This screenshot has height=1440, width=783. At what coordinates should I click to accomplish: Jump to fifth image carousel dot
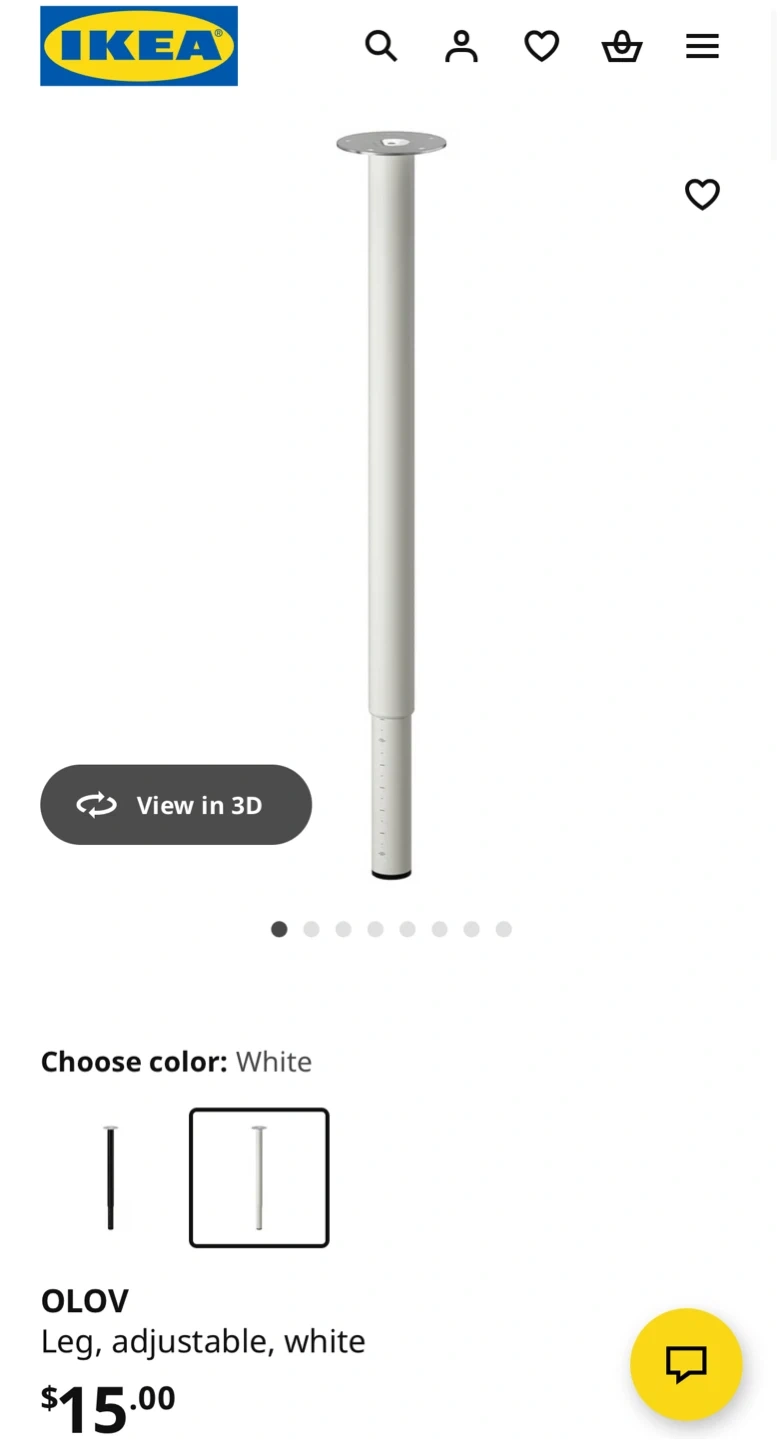407,929
